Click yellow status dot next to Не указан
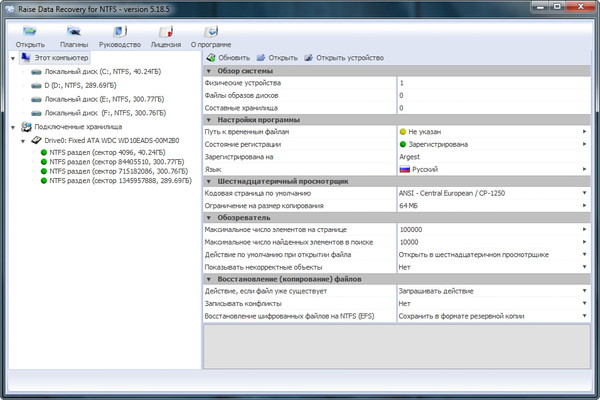600x400 pixels. [x=403, y=132]
